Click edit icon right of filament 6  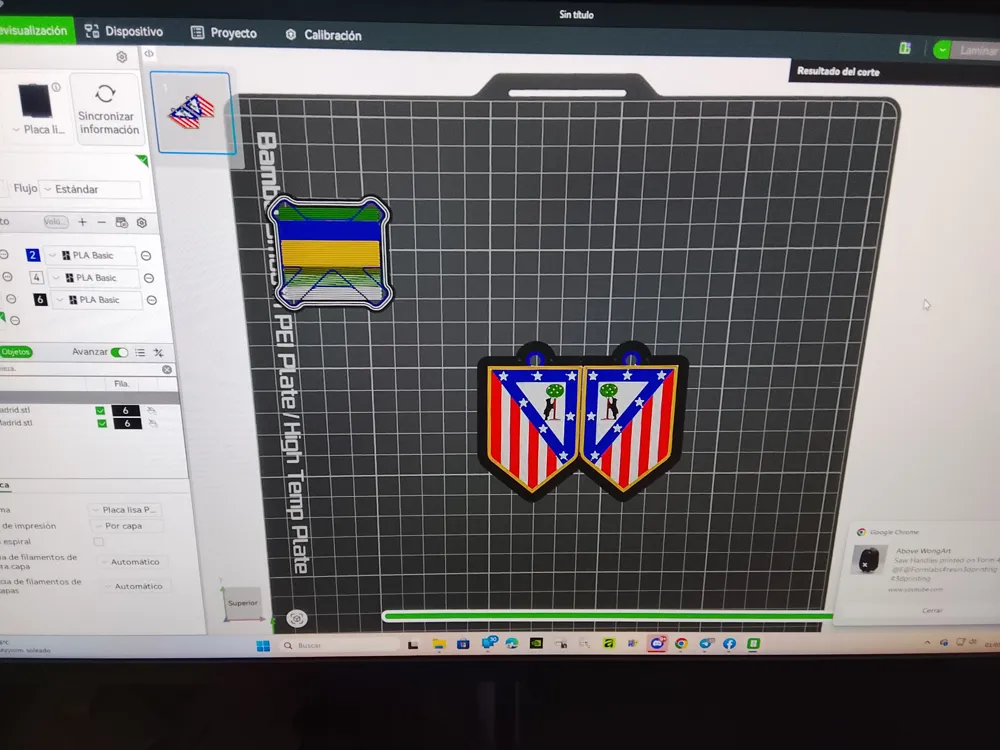(152, 300)
